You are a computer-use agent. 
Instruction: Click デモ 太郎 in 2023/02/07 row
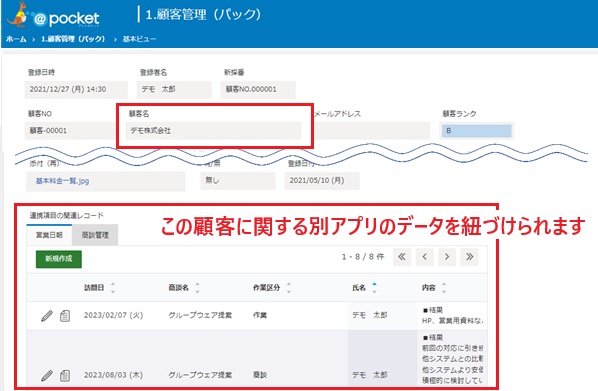[x=370, y=315]
